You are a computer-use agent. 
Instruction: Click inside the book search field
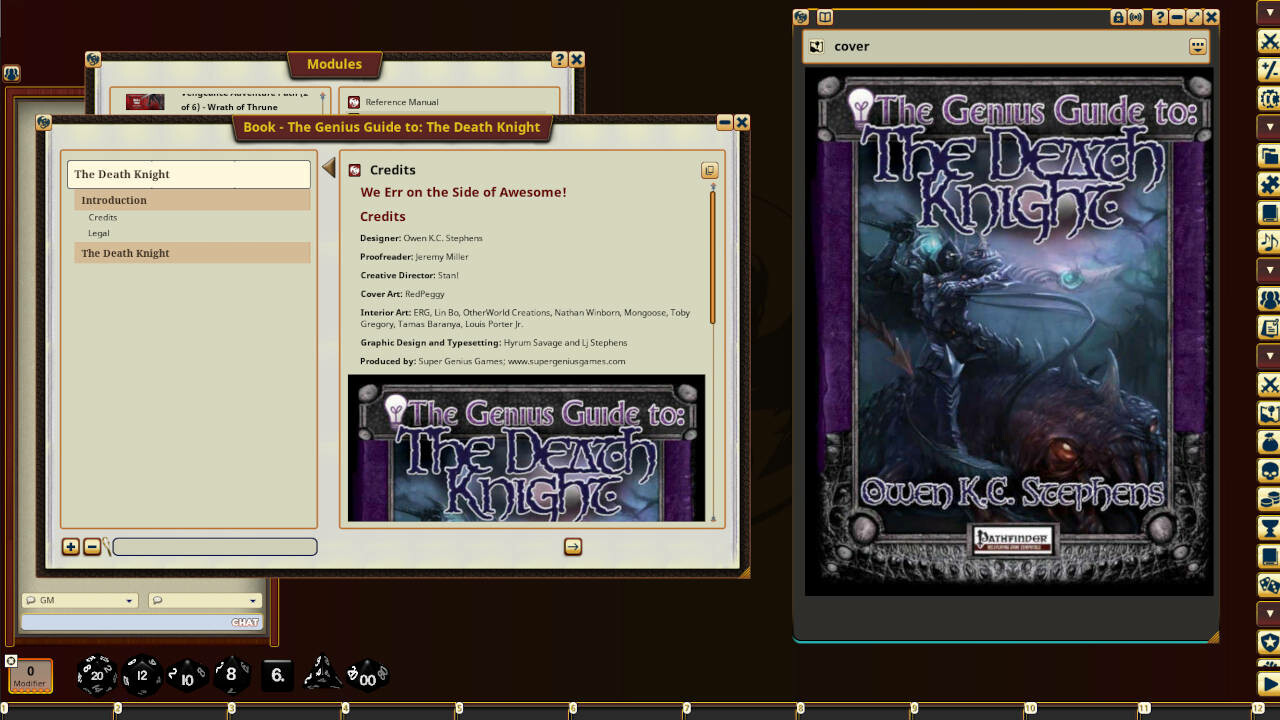point(214,546)
